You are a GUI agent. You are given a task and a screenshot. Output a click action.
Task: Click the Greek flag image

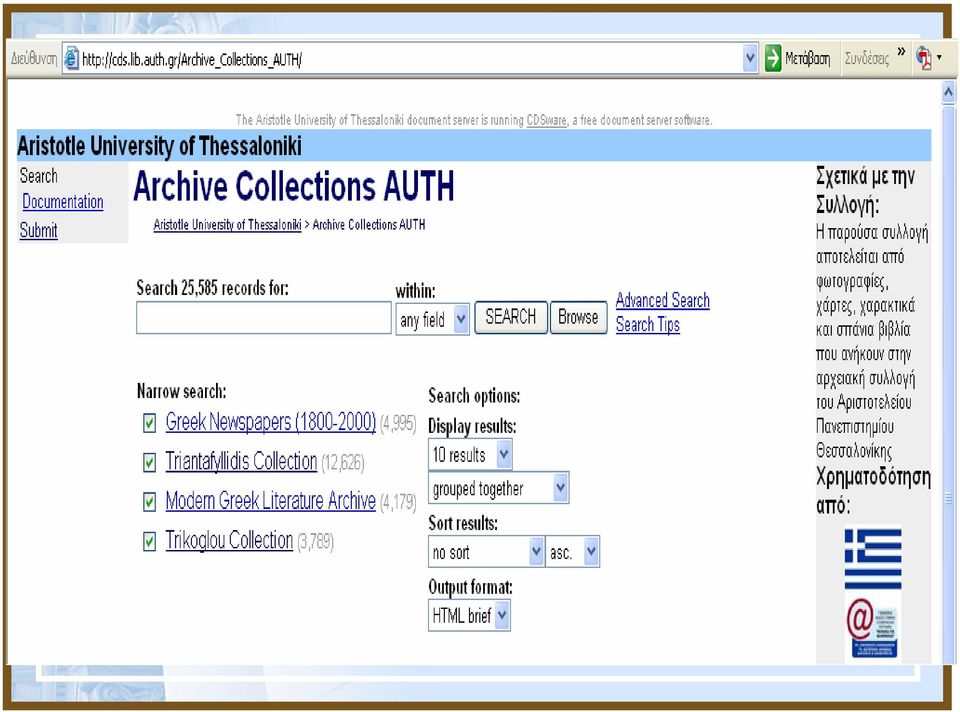click(x=873, y=559)
